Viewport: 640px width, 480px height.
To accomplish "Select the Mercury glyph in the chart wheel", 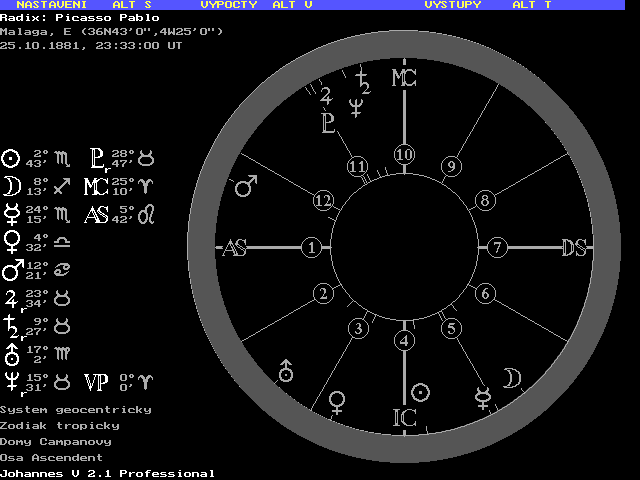I will click(483, 398).
